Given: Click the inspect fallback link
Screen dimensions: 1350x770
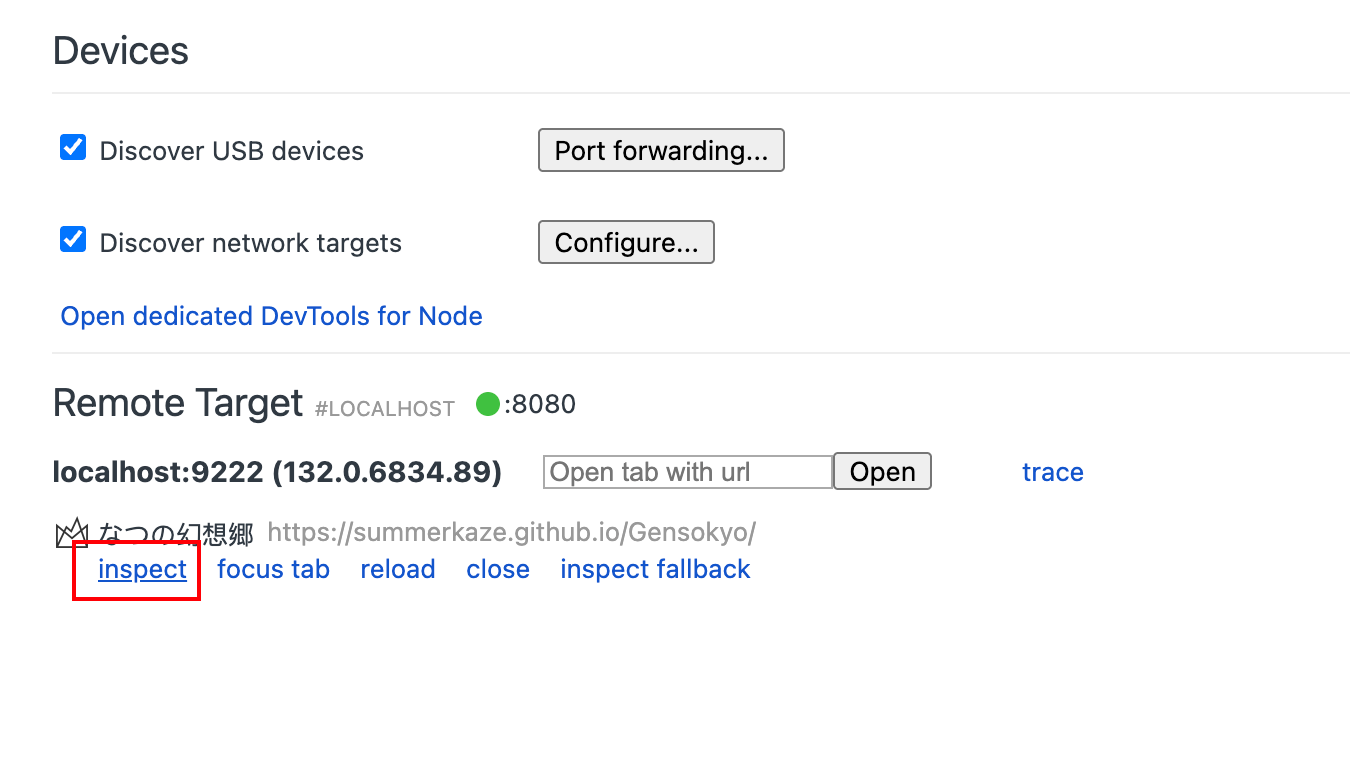Looking at the screenshot, I should tap(655, 569).
